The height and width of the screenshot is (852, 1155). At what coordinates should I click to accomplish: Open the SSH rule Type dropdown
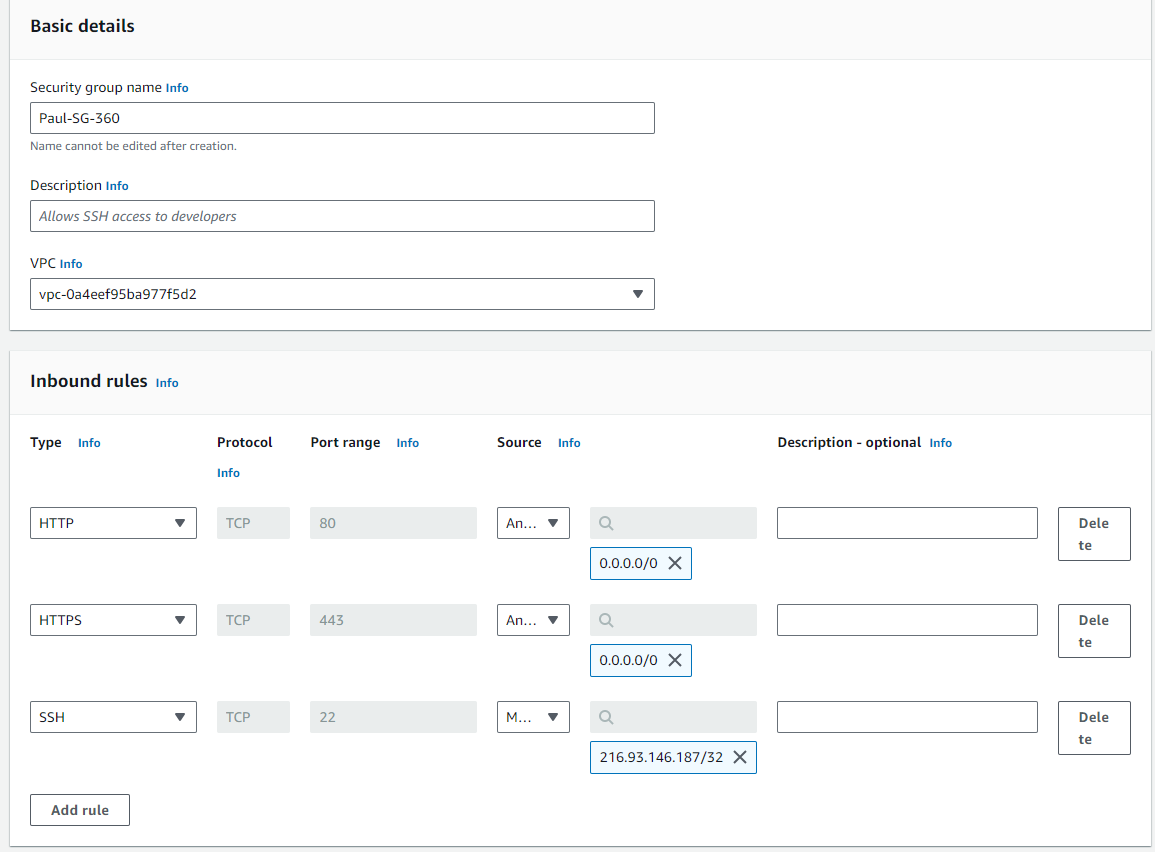tap(113, 717)
